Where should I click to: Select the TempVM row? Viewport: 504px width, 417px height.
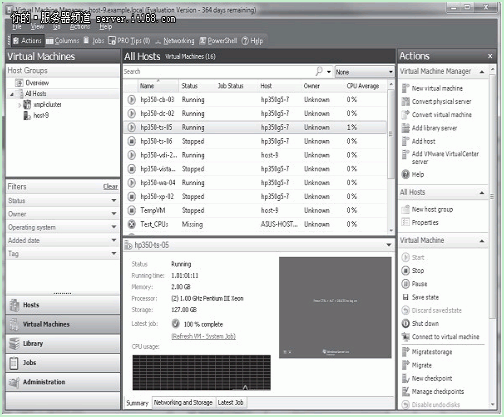pyautogui.click(x=255, y=210)
